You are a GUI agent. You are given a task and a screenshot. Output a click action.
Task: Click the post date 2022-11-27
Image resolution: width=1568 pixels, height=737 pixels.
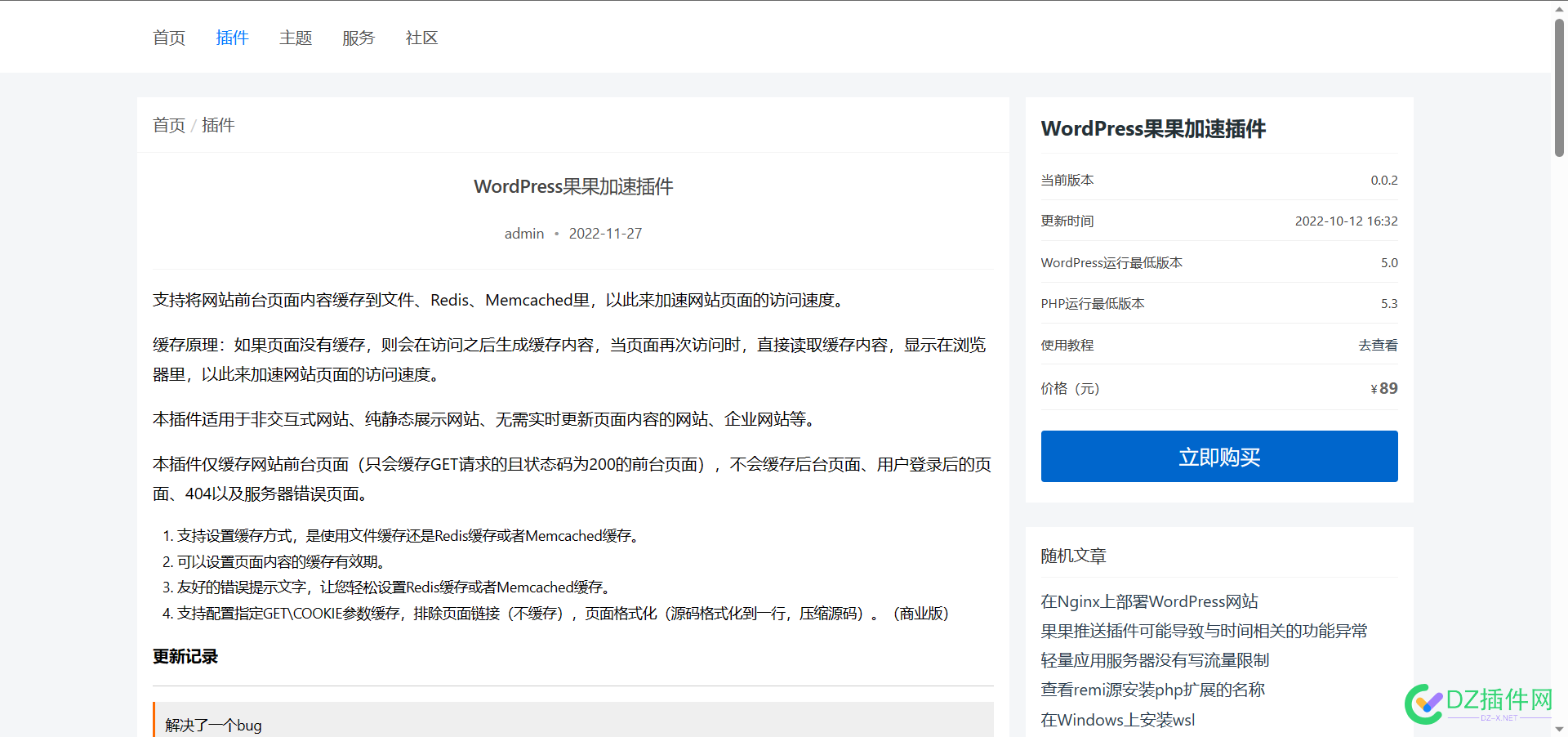[605, 234]
